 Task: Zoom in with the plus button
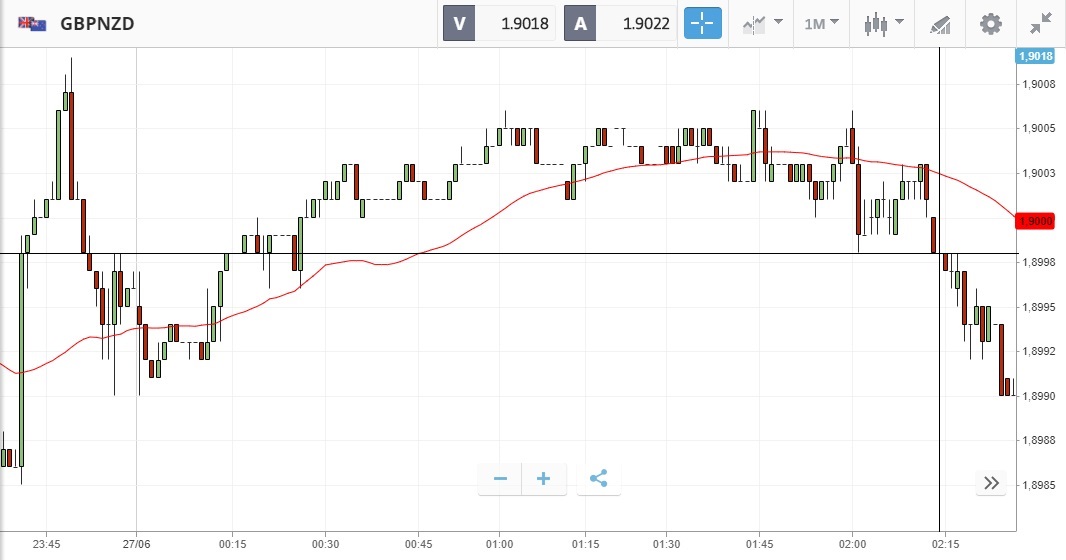(544, 479)
